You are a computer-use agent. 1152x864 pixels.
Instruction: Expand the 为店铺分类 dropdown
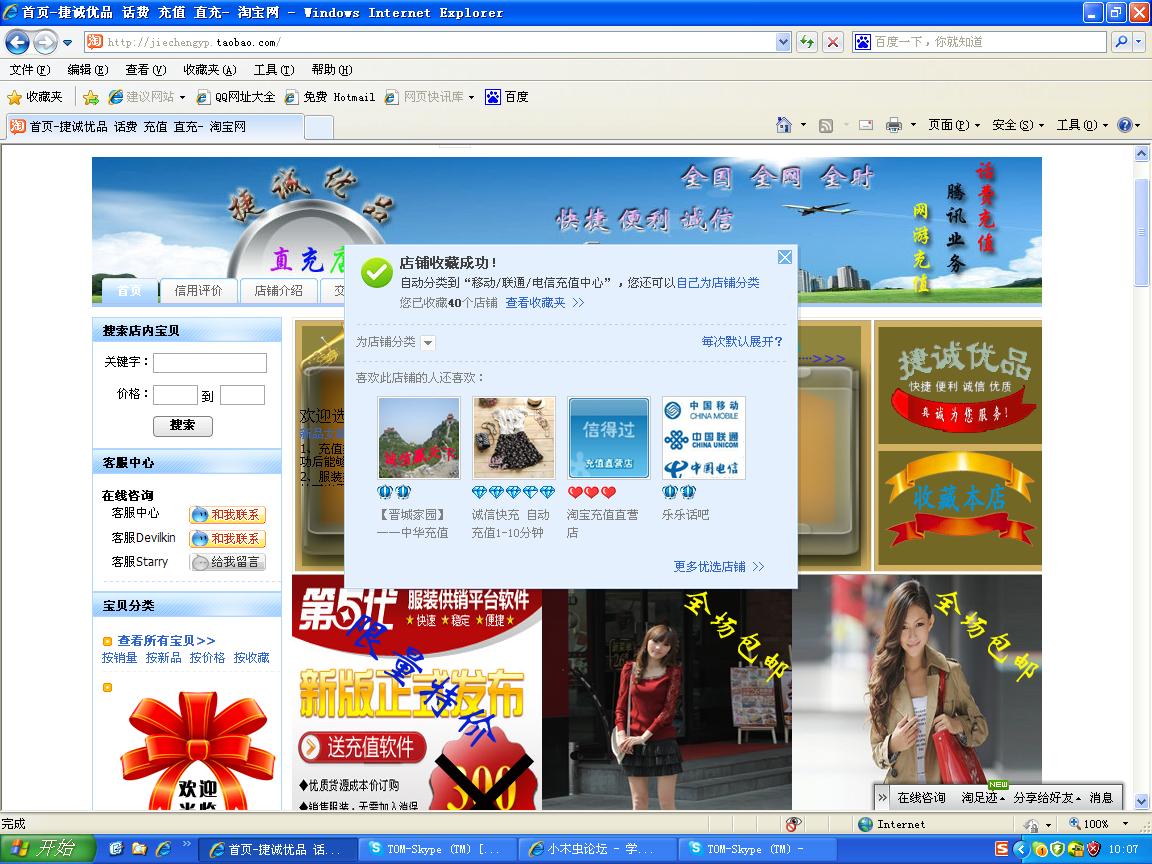(428, 342)
